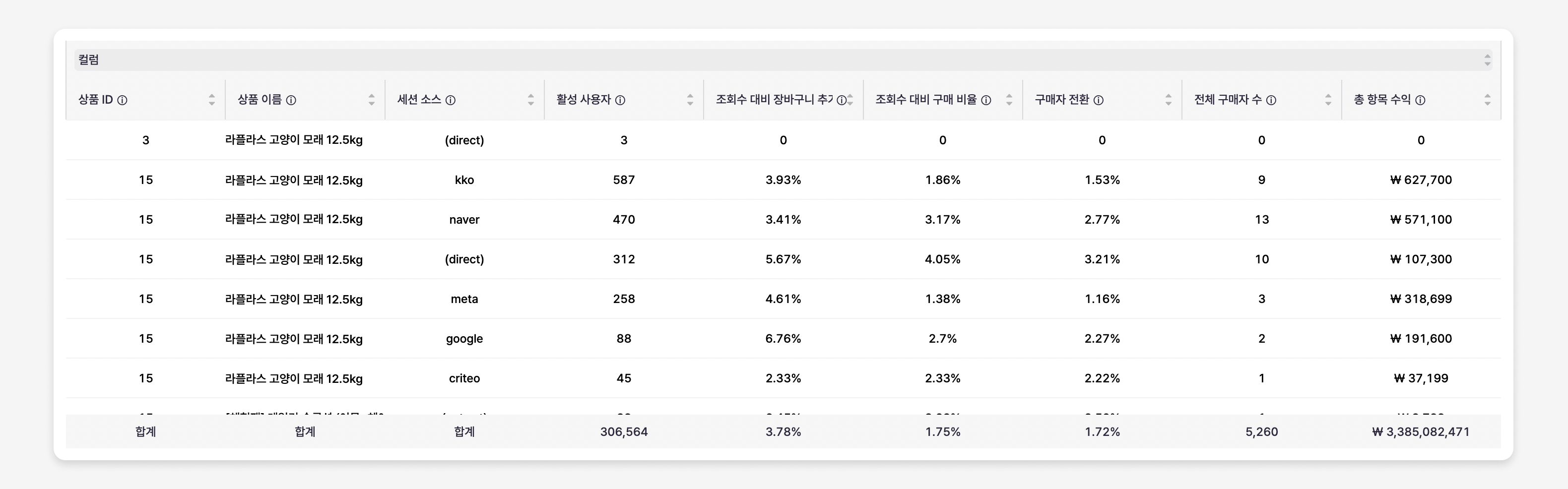Viewport: 1568px width, 489px height.
Task: Open the sort control for 구매자 전환
Action: 1168,99
